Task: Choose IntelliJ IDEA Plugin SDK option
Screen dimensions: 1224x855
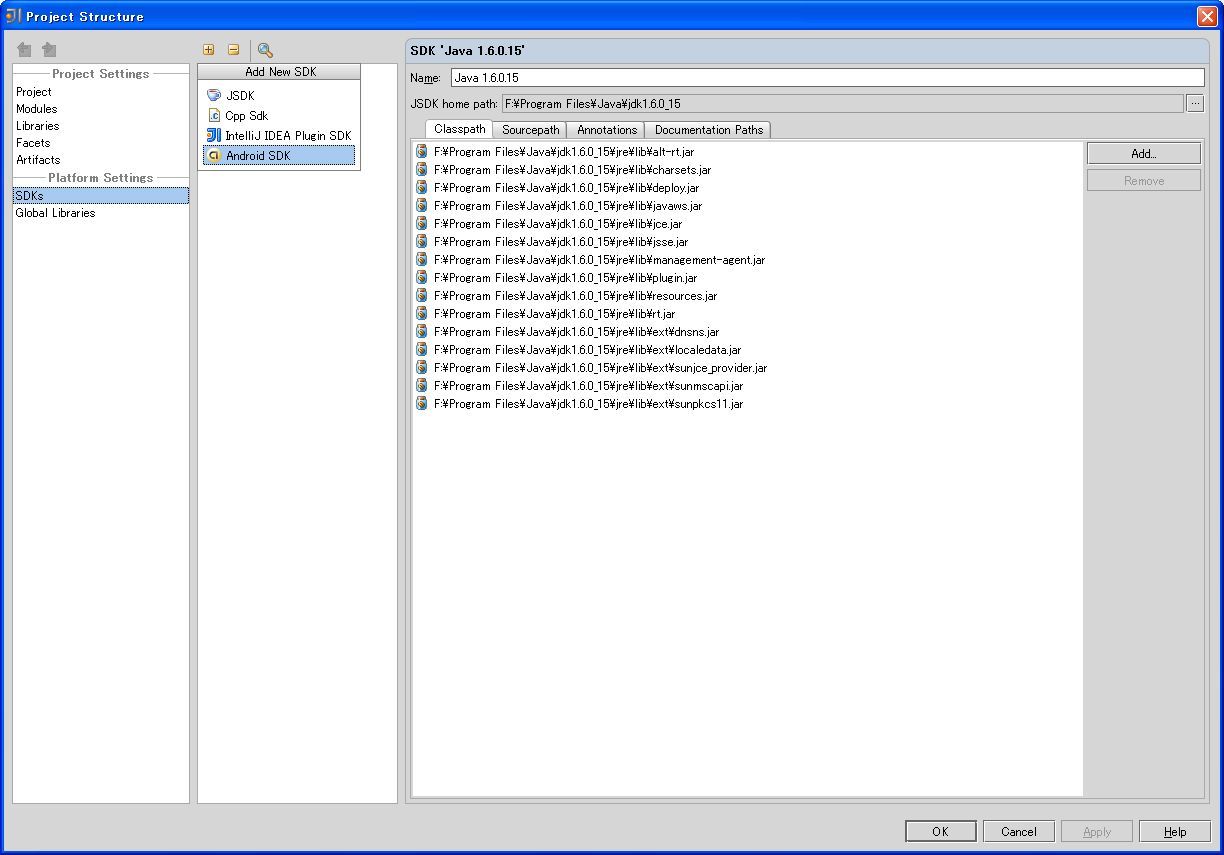Action: 279,136
